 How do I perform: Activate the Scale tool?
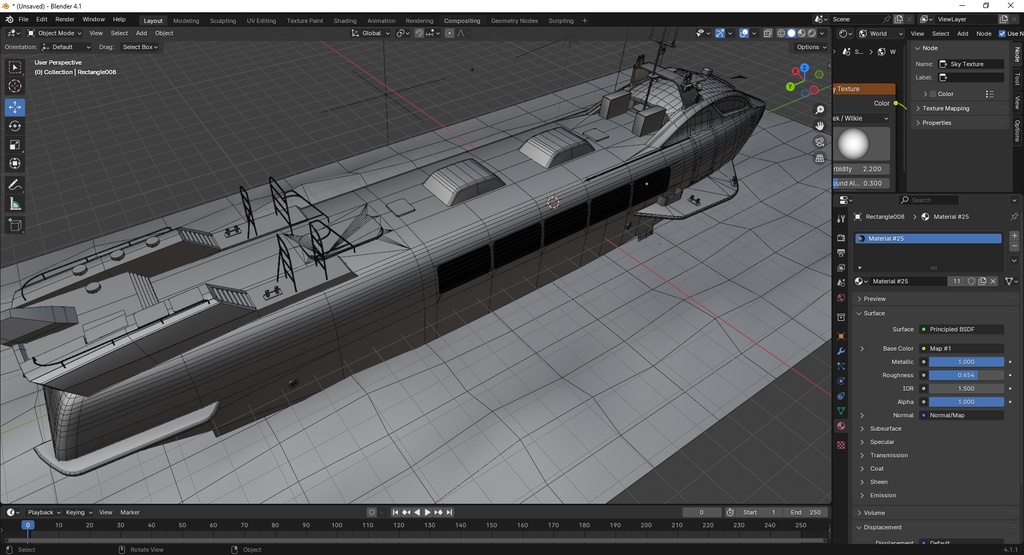[x=14, y=145]
